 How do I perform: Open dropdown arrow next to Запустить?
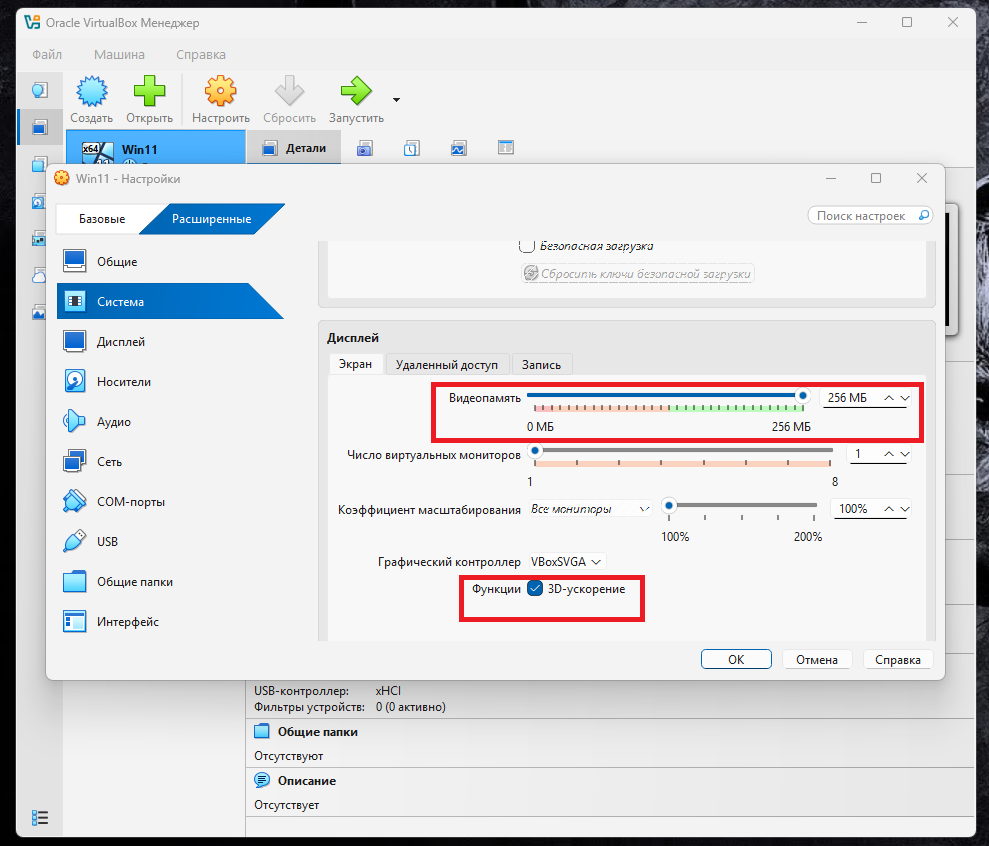tap(396, 100)
